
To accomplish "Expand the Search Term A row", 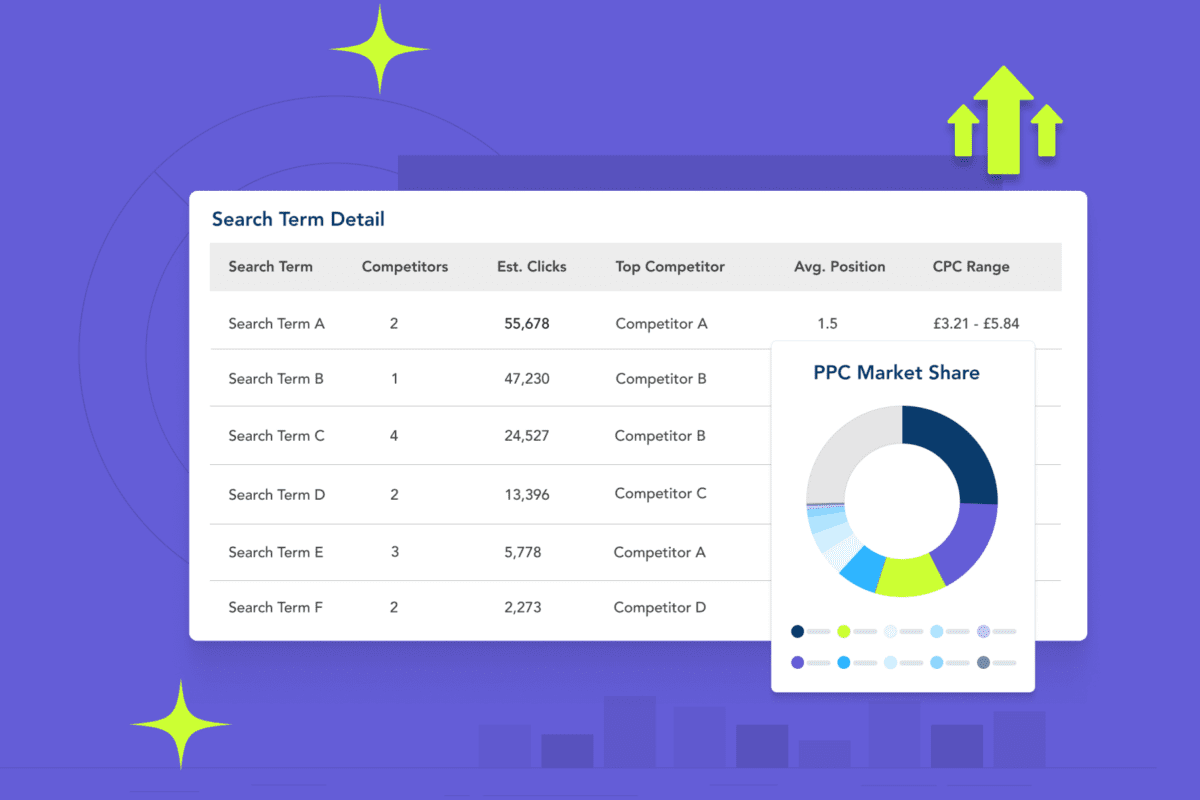I will click(277, 323).
